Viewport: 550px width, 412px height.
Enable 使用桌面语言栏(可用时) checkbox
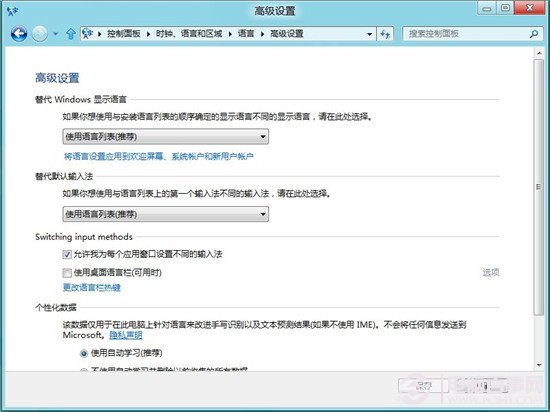(x=67, y=272)
